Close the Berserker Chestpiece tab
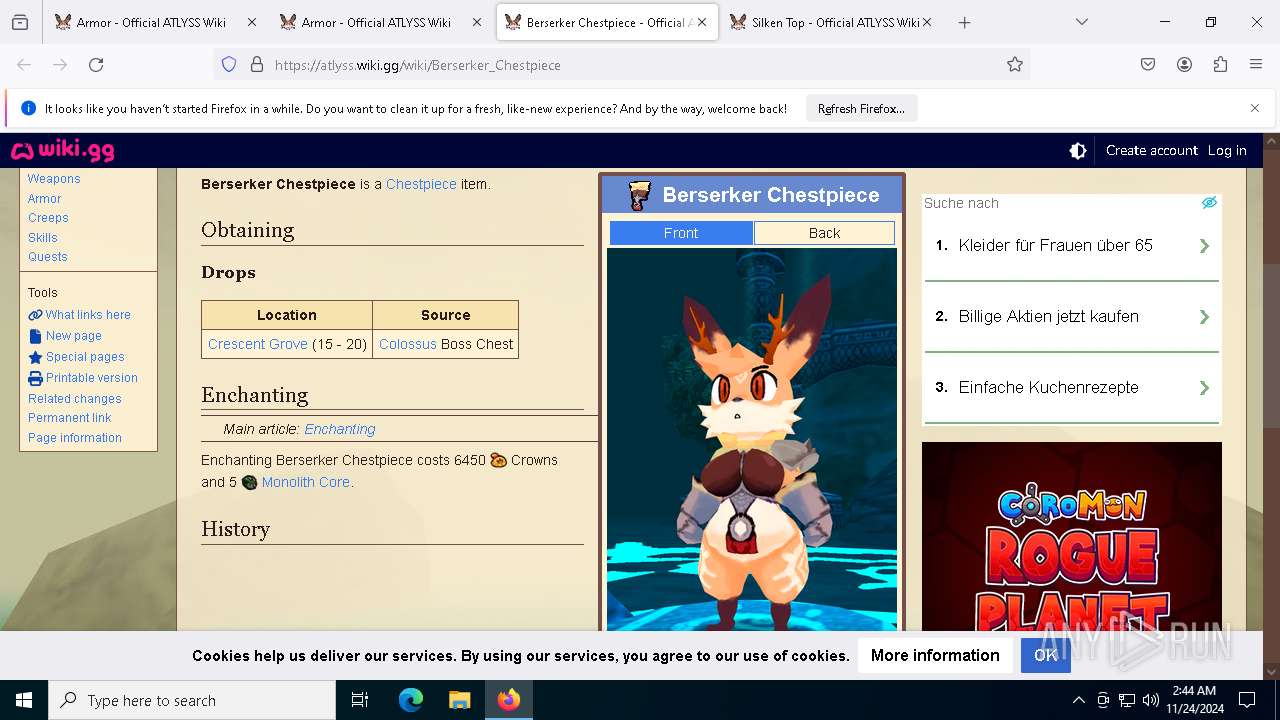The width and height of the screenshot is (1280, 720). (703, 22)
